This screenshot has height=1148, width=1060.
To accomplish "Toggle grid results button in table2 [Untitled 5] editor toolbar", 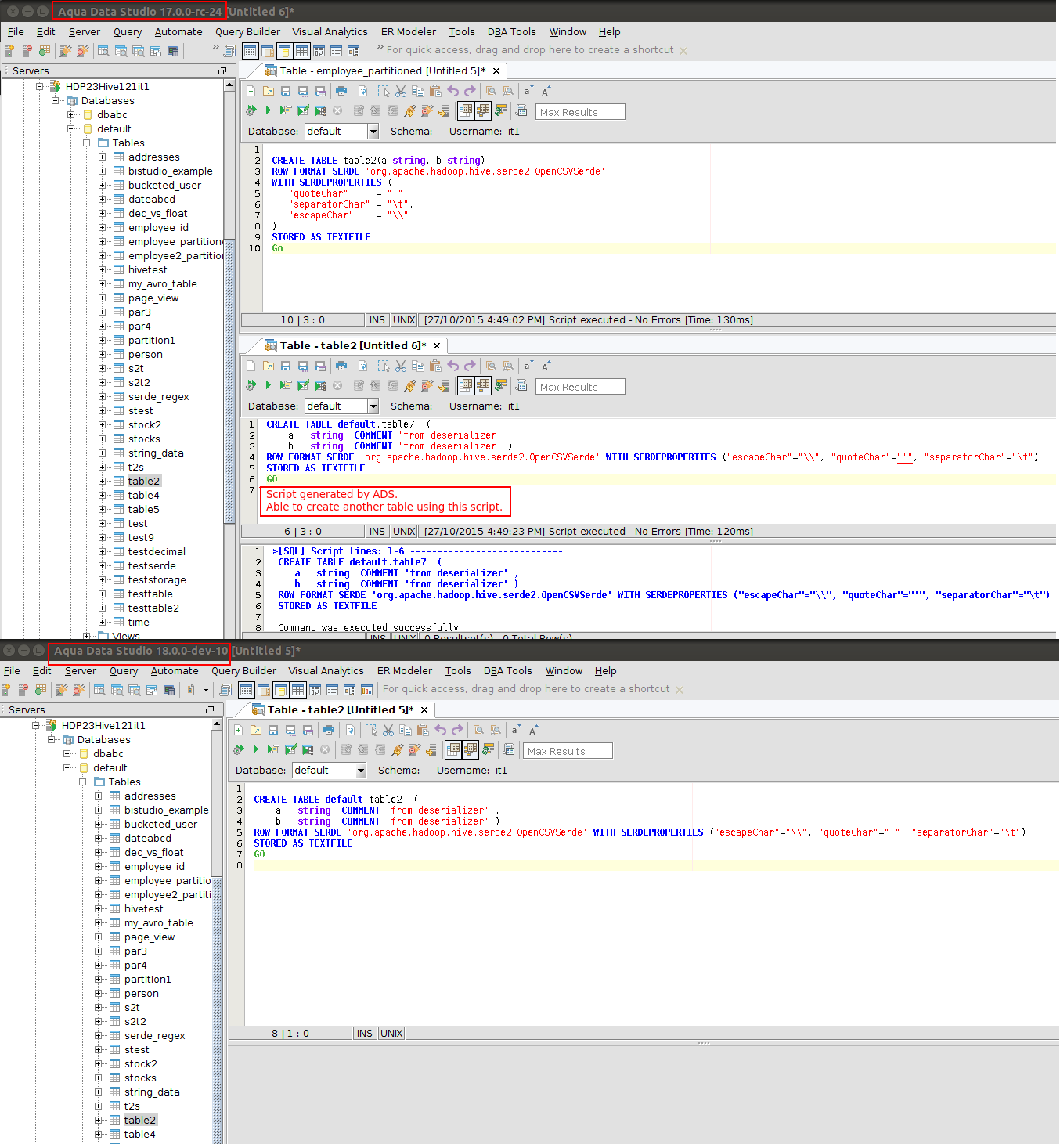I will click(x=453, y=749).
